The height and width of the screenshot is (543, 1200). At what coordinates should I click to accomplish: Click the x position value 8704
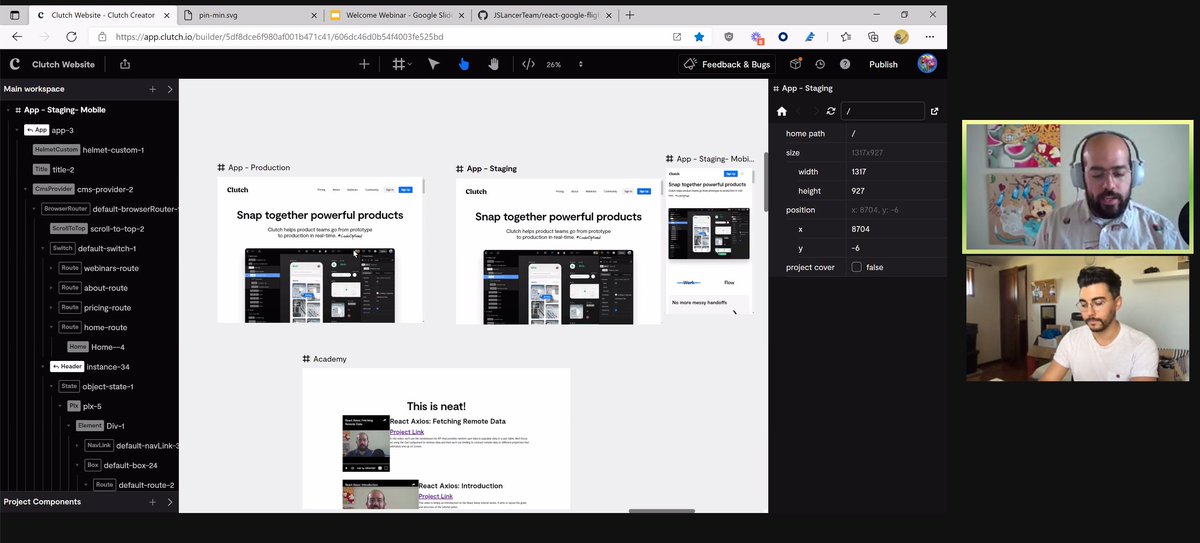(x=861, y=229)
